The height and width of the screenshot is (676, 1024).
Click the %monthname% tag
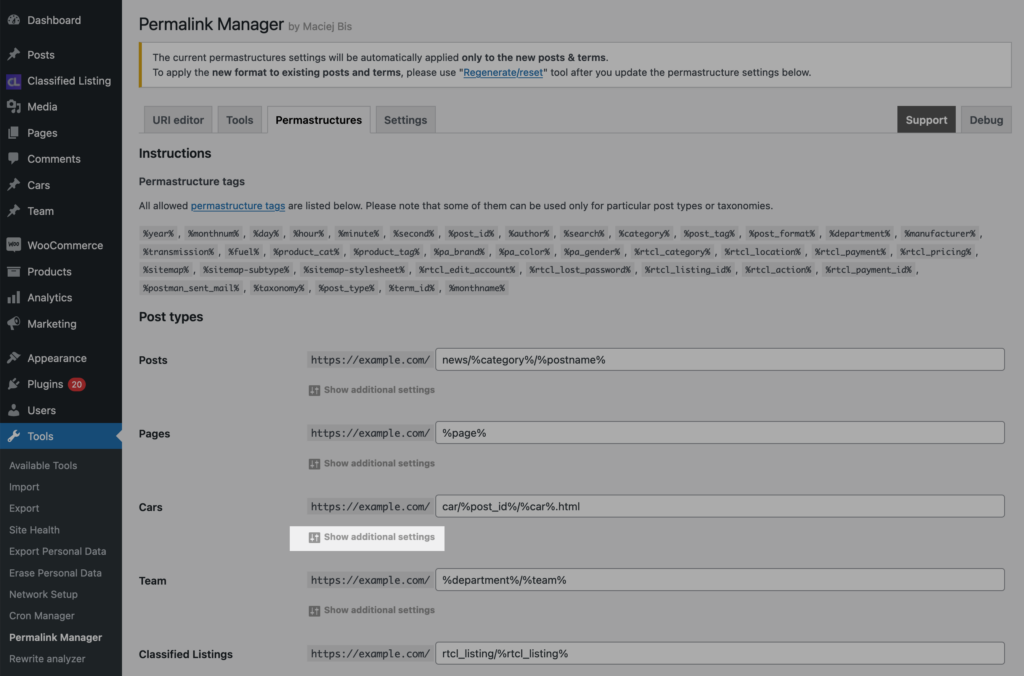point(477,288)
